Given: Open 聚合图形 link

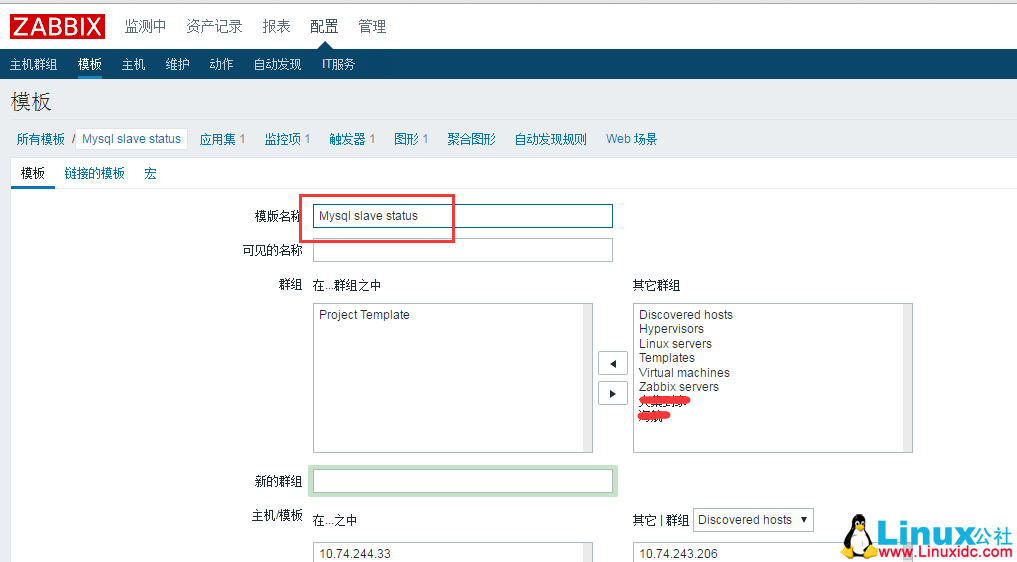Looking at the screenshot, I should [x=472, y=139].
